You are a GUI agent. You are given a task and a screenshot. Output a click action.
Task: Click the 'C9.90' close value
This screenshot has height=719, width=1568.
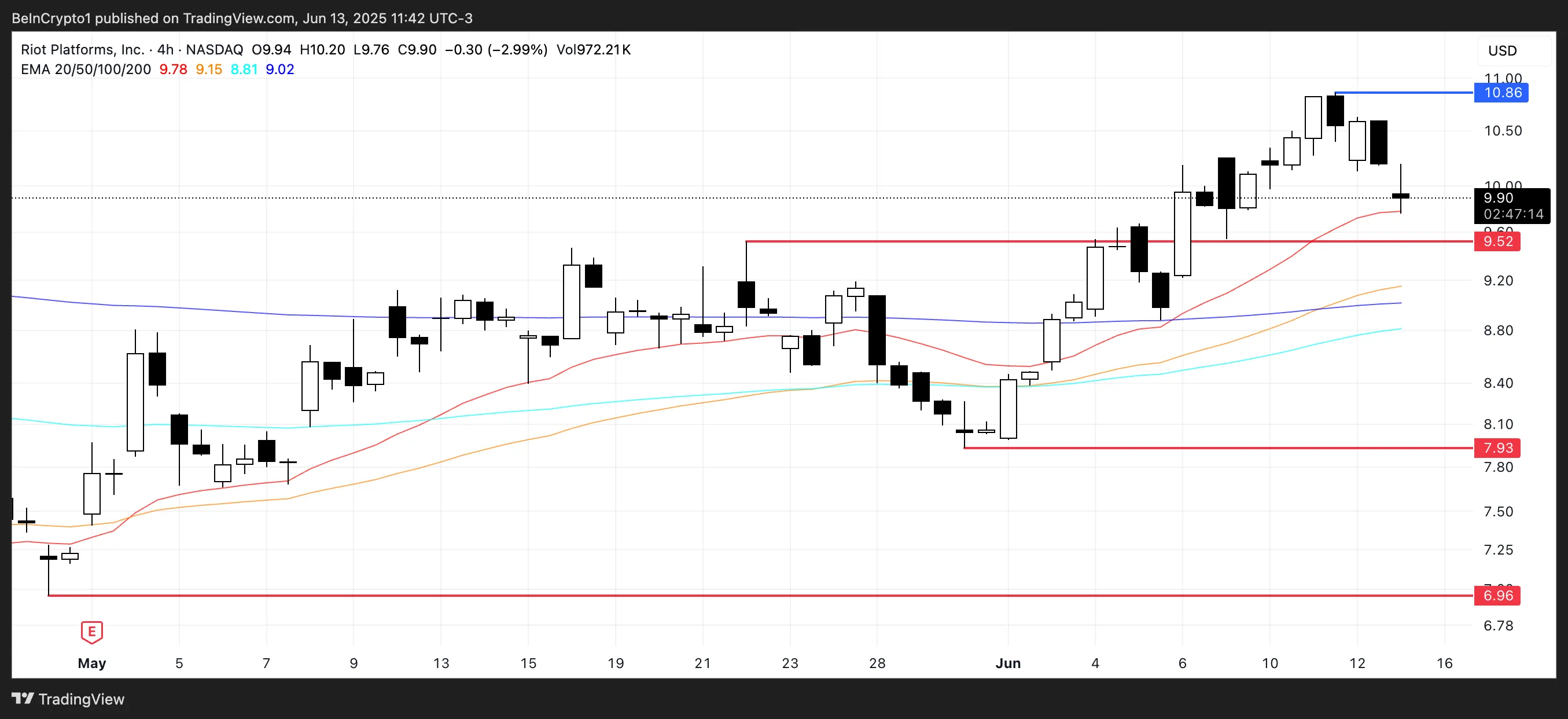coord(417,50)
